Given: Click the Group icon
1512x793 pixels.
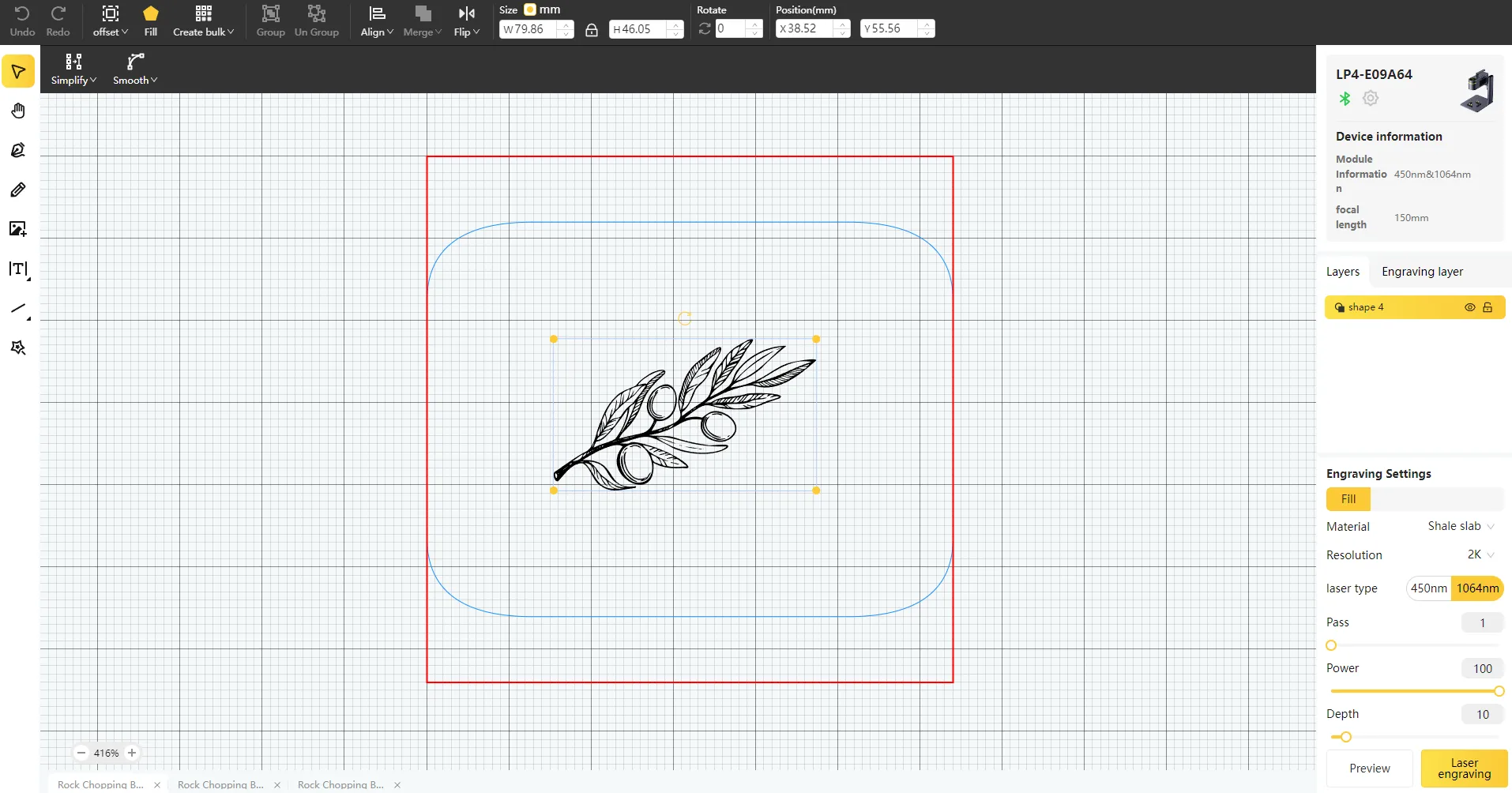Looking at the screenshot, I should [x=270, y=21].
